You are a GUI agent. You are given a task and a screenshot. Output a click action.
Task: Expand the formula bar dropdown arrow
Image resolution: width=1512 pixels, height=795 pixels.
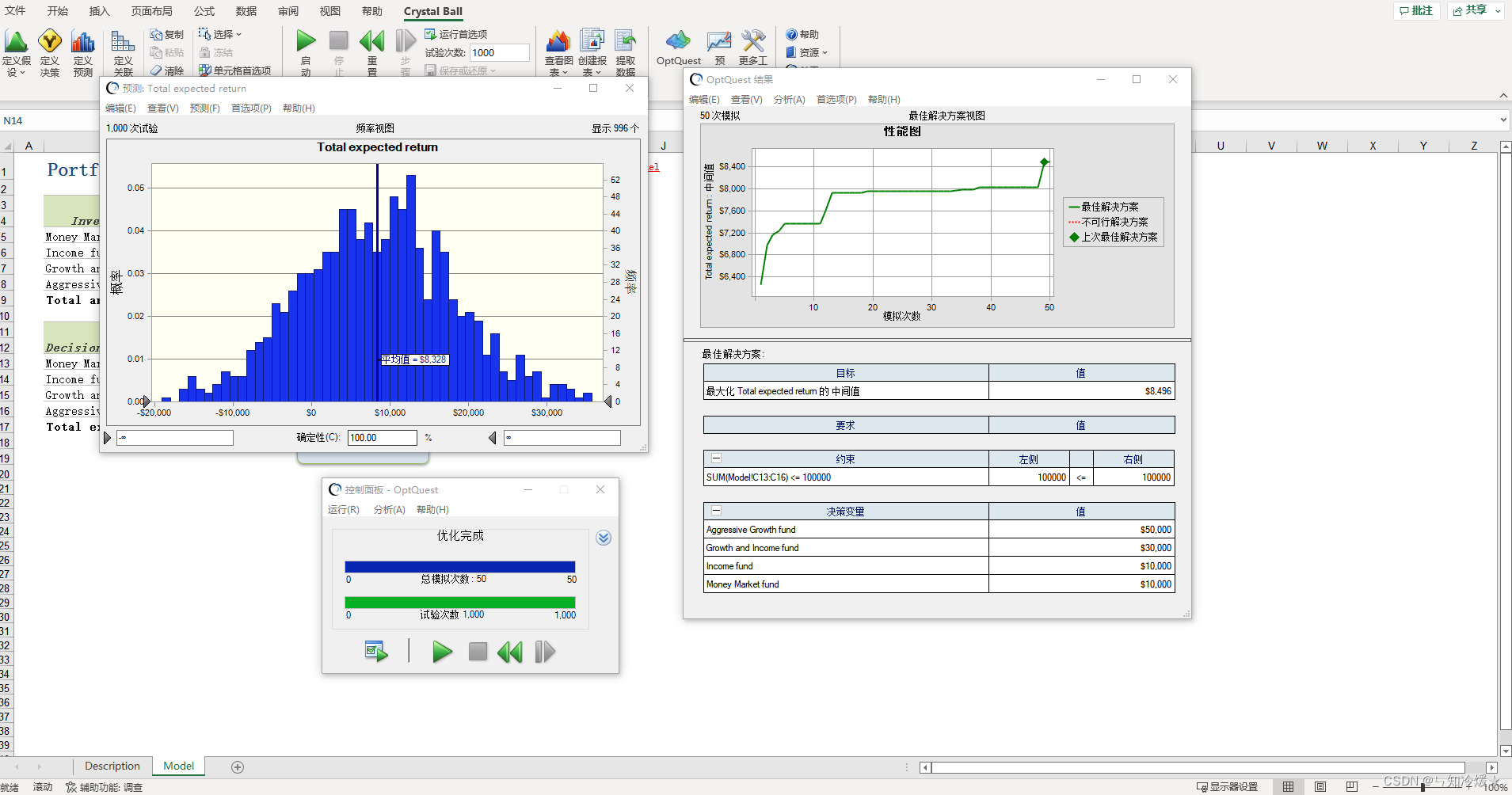(1503, 120)
